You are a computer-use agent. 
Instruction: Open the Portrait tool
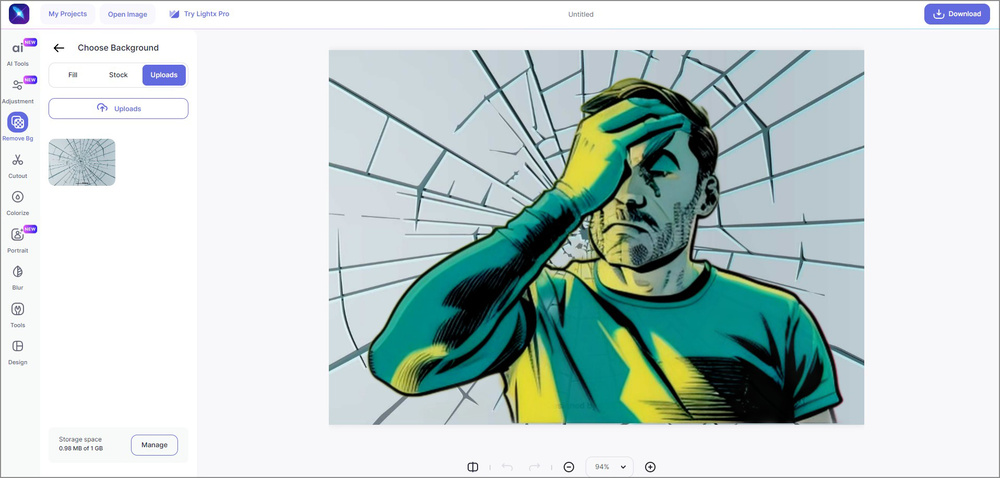(18, 240)
